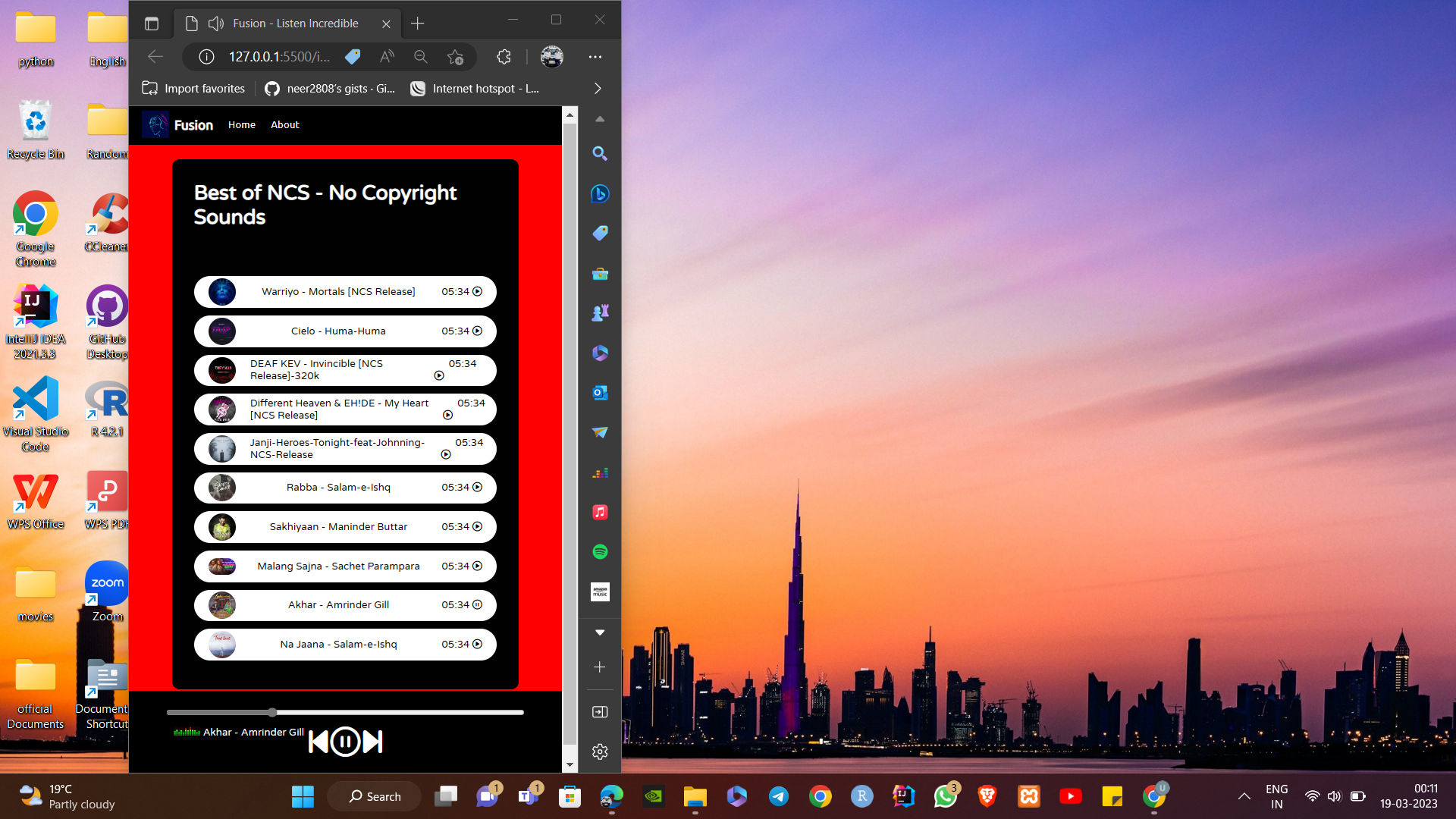
Task: Open Home in Fusion navbar
Action: coord(241,125)
